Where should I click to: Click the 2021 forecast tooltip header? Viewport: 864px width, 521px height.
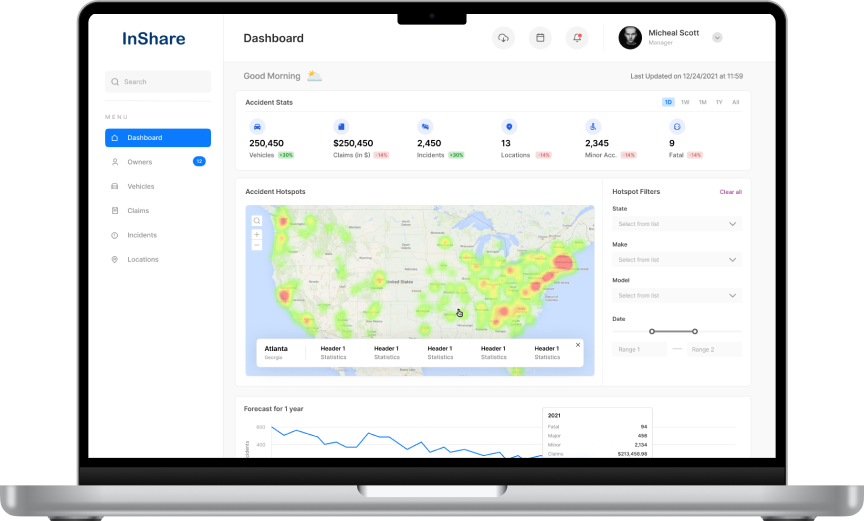pyautogui.click(x=554, y=416)
